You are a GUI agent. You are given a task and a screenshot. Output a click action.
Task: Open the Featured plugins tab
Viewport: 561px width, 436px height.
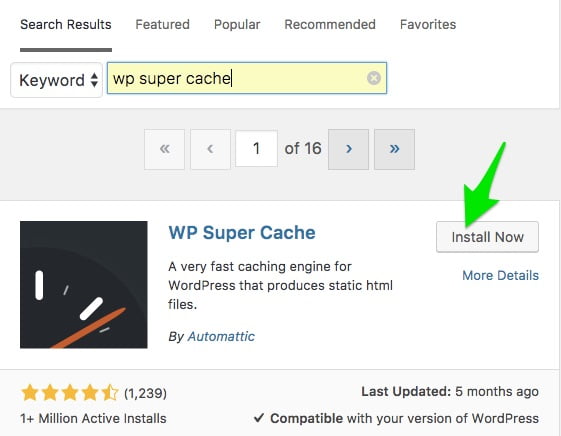pyautogui.click(x=162, y=24)
